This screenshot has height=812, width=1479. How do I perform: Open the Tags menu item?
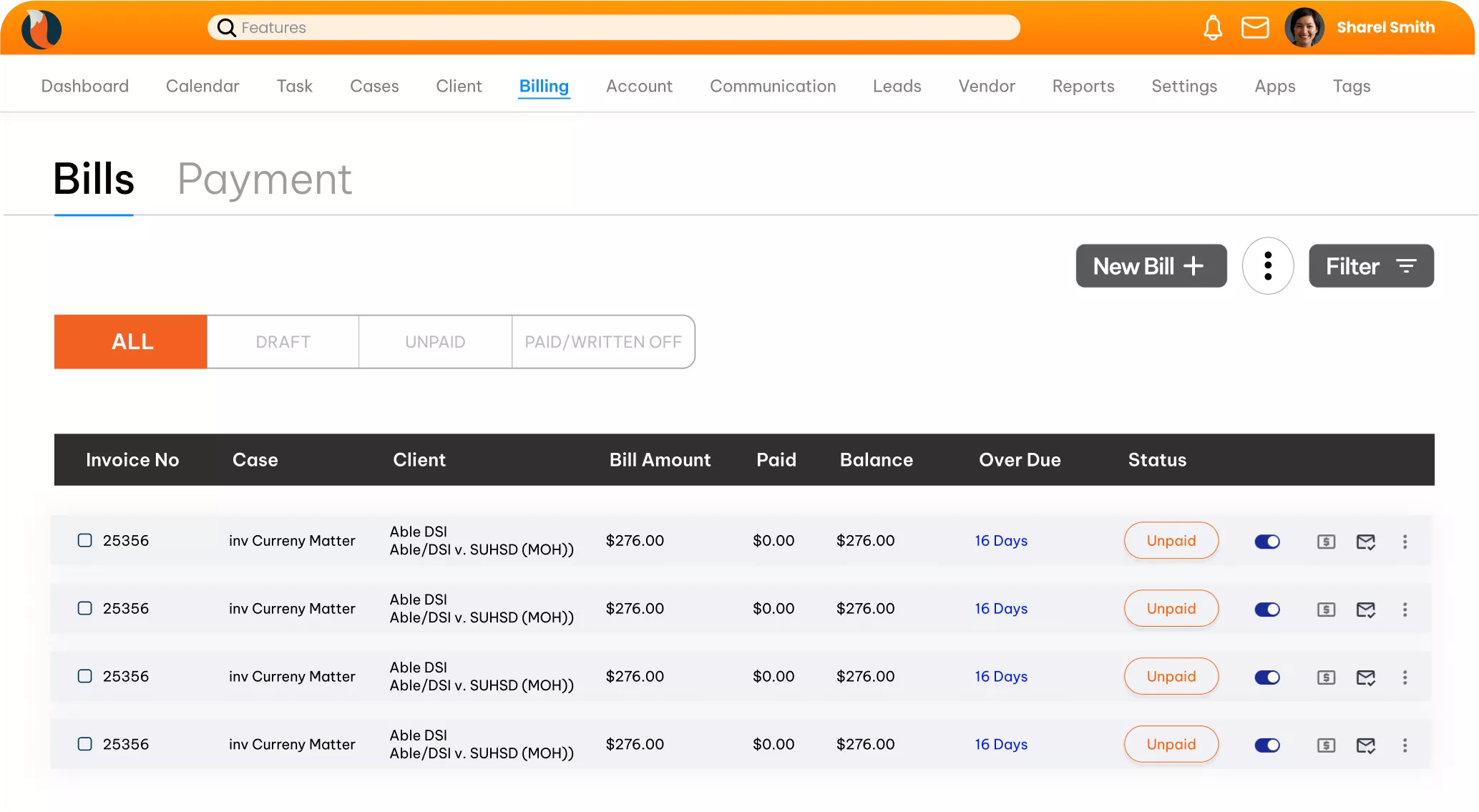click(x=1352, y=87)
